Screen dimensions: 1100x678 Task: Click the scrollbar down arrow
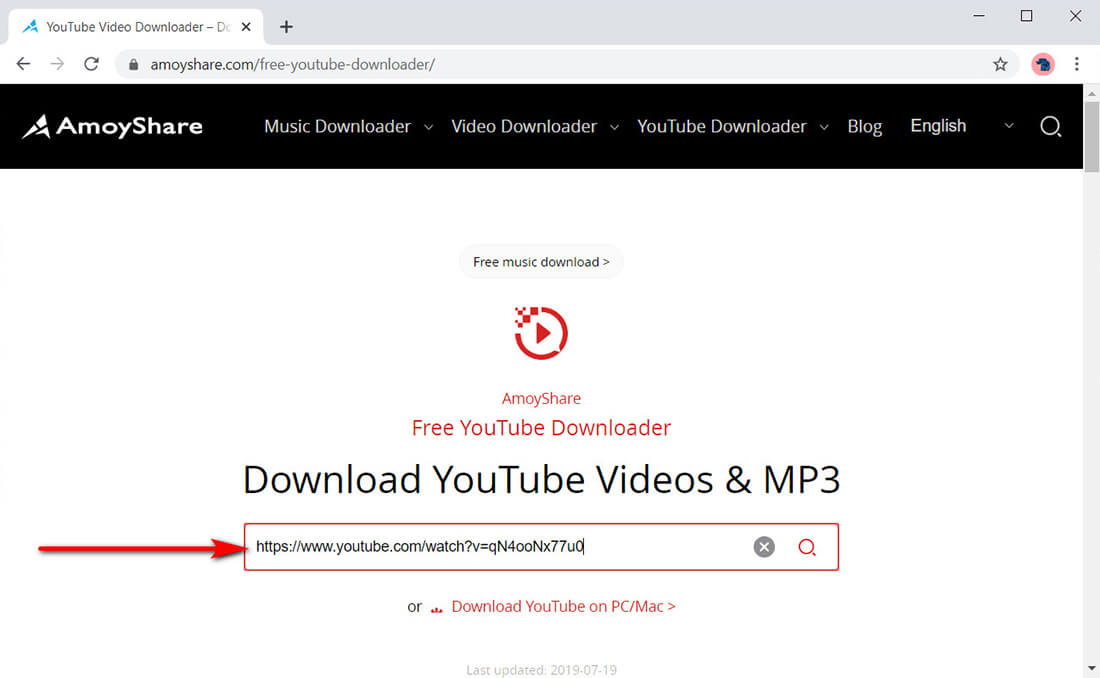click(x=1092, y=668)
